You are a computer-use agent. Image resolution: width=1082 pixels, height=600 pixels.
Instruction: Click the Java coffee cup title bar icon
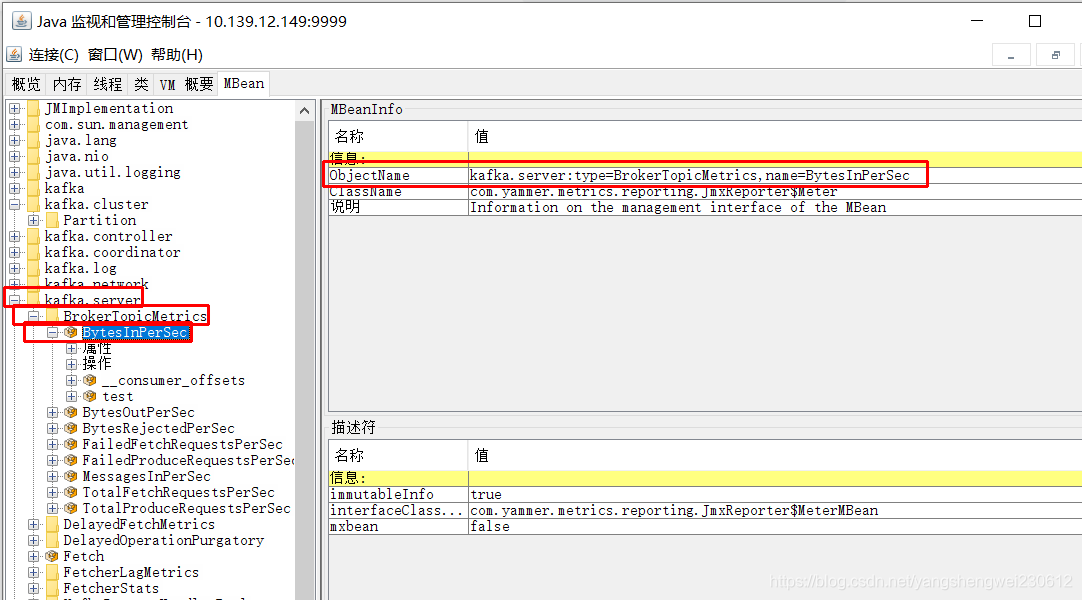[x=22, y=20]
